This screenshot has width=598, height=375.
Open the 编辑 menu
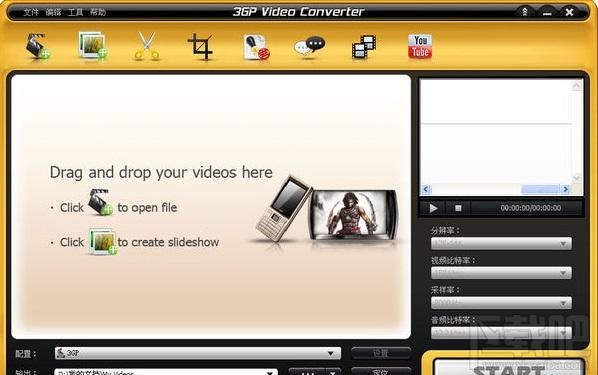click(x=53, y=12)
